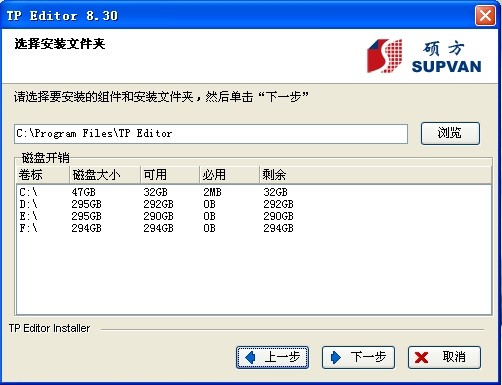Screen dimensions: 502x385
Task: Click the 磁盘大小 column header
Action: pyautogui.click(x=105, y=175)
